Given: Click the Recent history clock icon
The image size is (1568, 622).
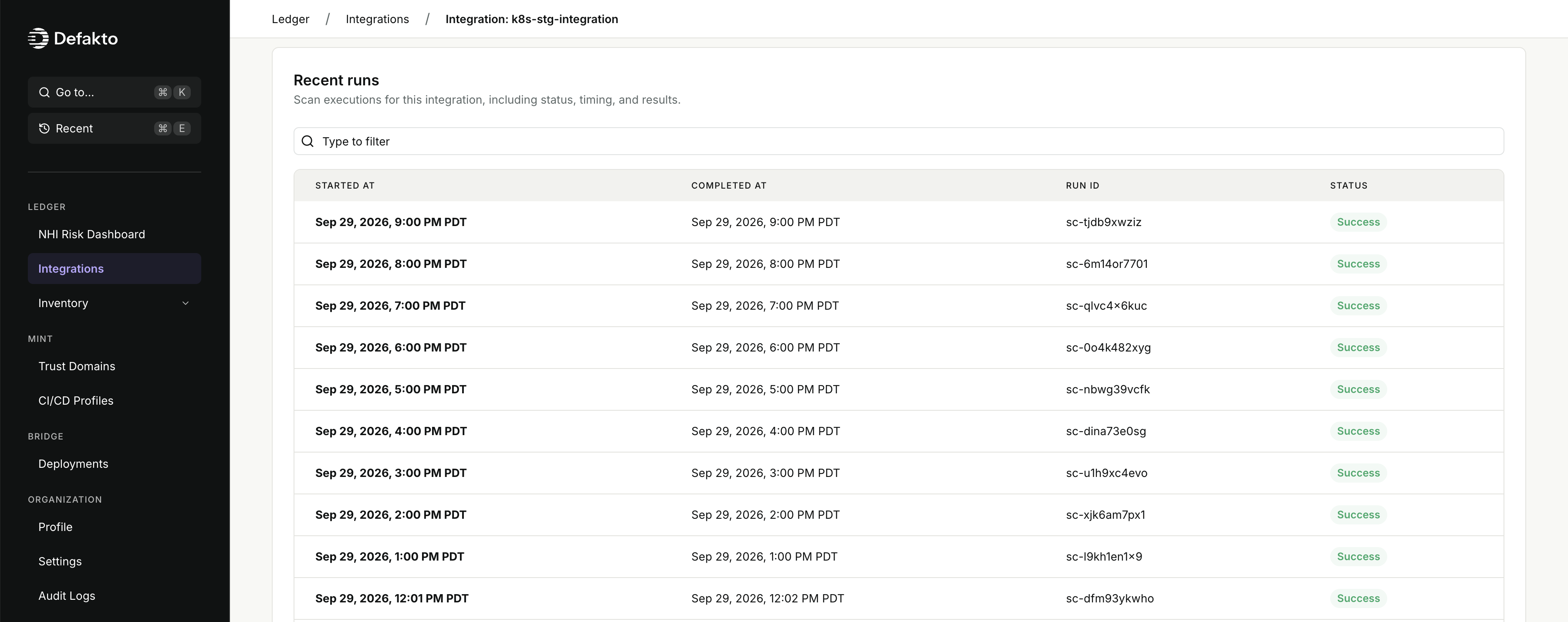Looking at the screenshot, I should tap(44, 128).
